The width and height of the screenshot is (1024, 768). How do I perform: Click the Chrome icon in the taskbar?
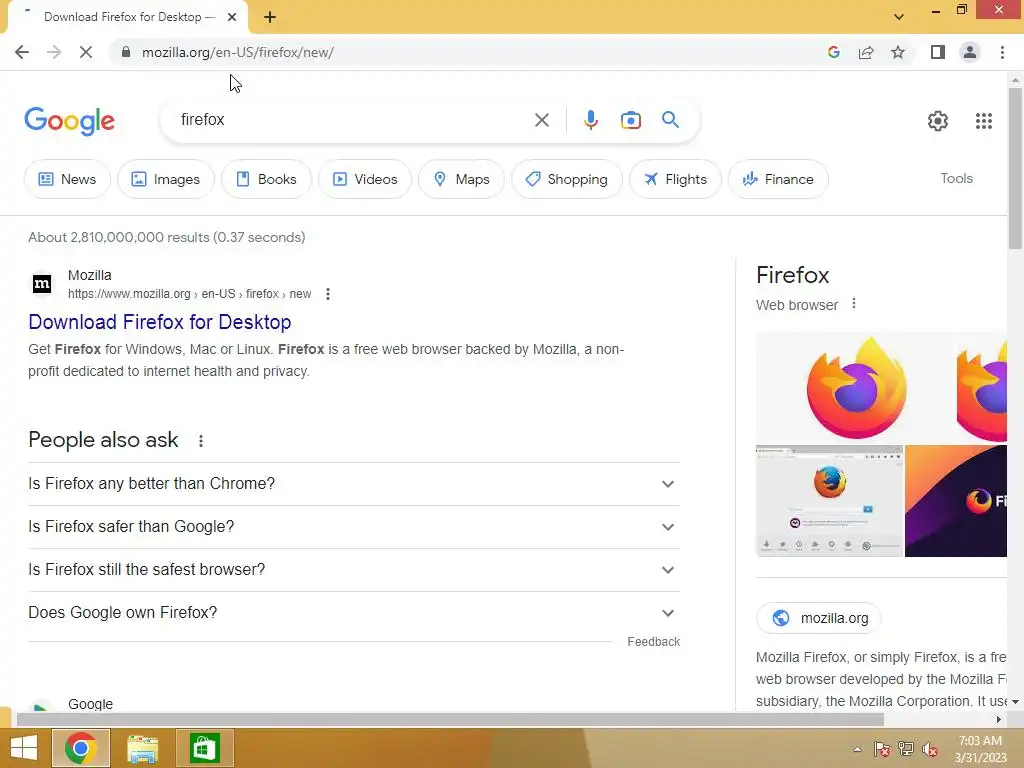pos(81,748)
